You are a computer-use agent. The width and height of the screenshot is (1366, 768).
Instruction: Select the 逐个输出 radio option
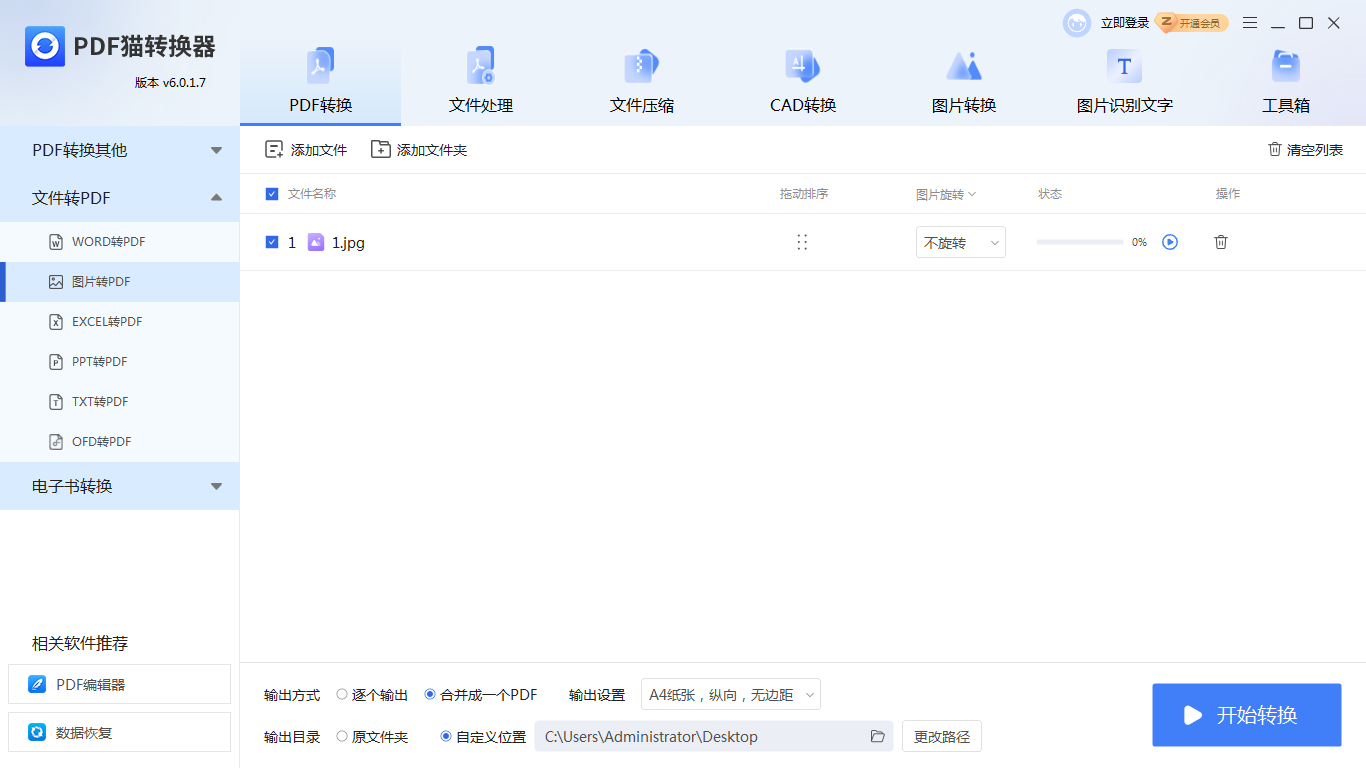click(x=372, y=695)
